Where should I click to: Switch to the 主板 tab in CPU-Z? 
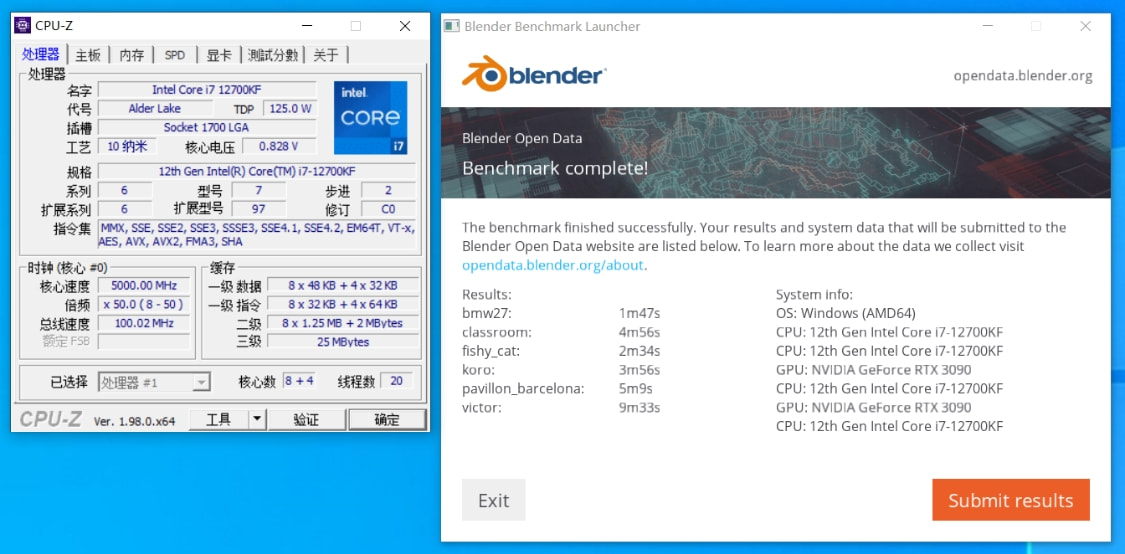(x=88, y=55)
